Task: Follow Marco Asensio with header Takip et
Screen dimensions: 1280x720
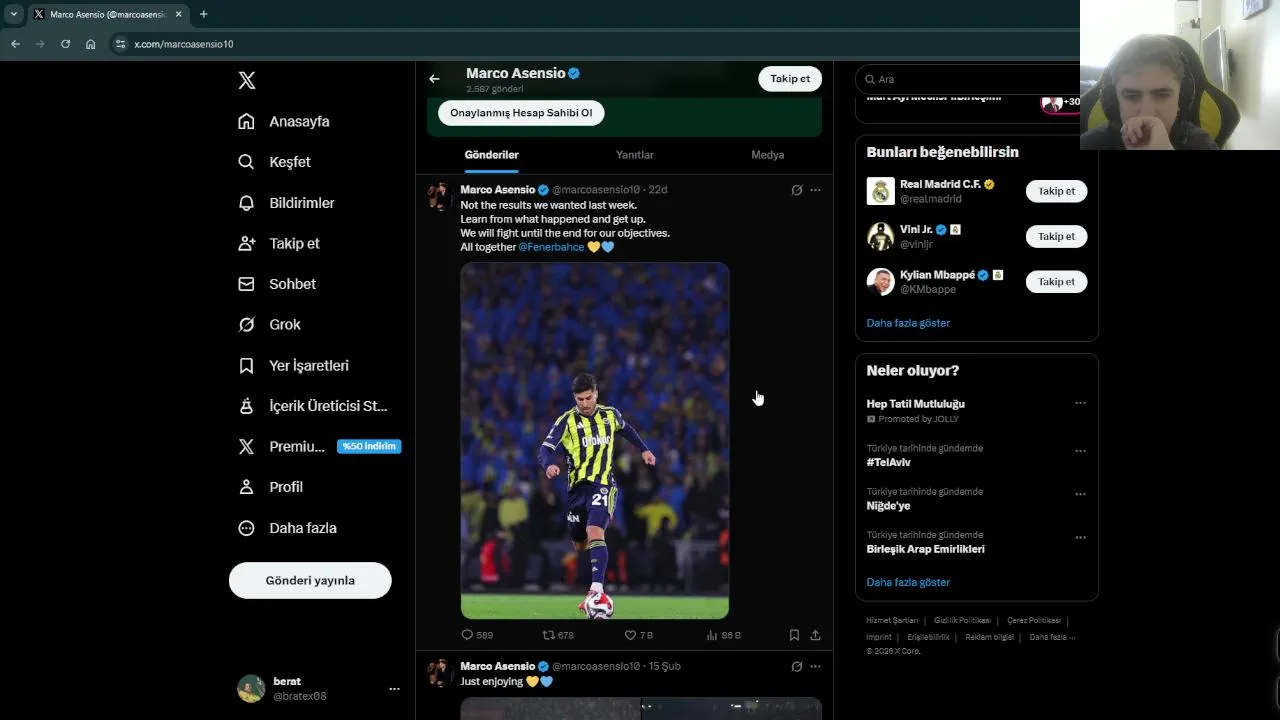Action: [790, 79]
